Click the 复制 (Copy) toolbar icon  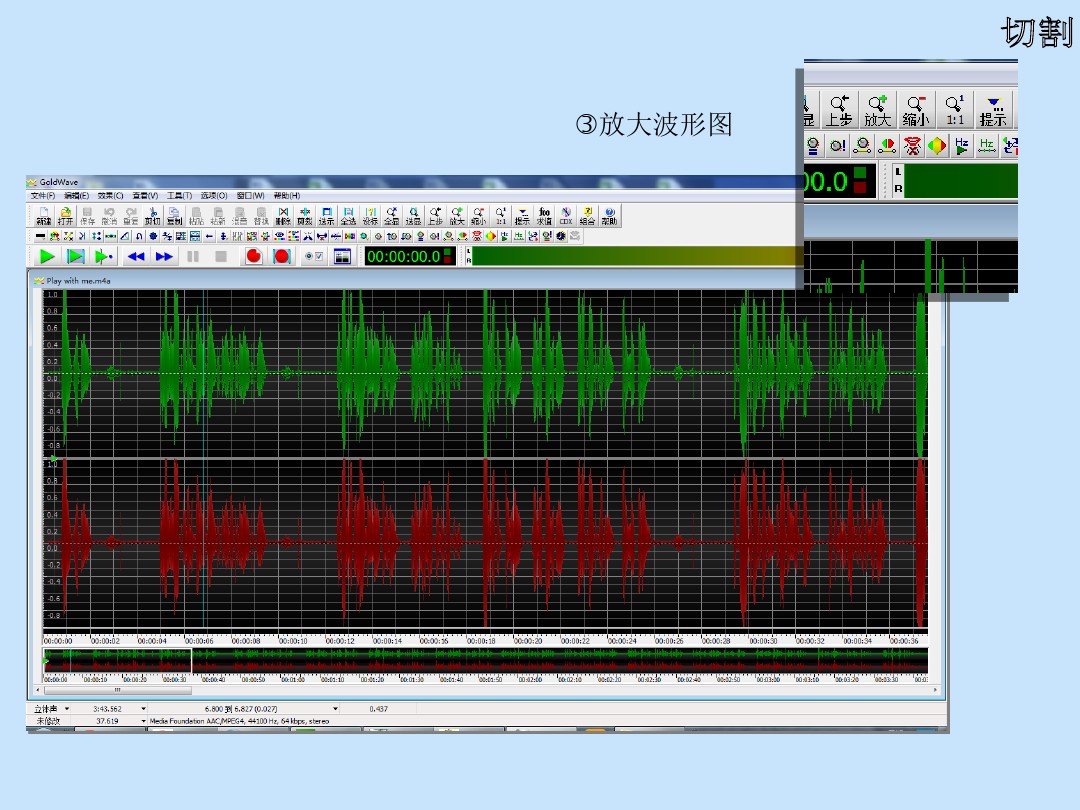[x=174, y=216]
